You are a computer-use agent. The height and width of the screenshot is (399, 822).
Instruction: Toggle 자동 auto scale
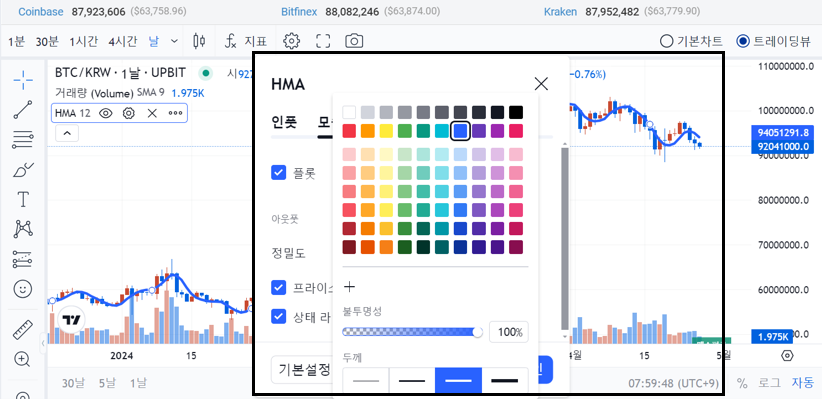pos(803,383)
